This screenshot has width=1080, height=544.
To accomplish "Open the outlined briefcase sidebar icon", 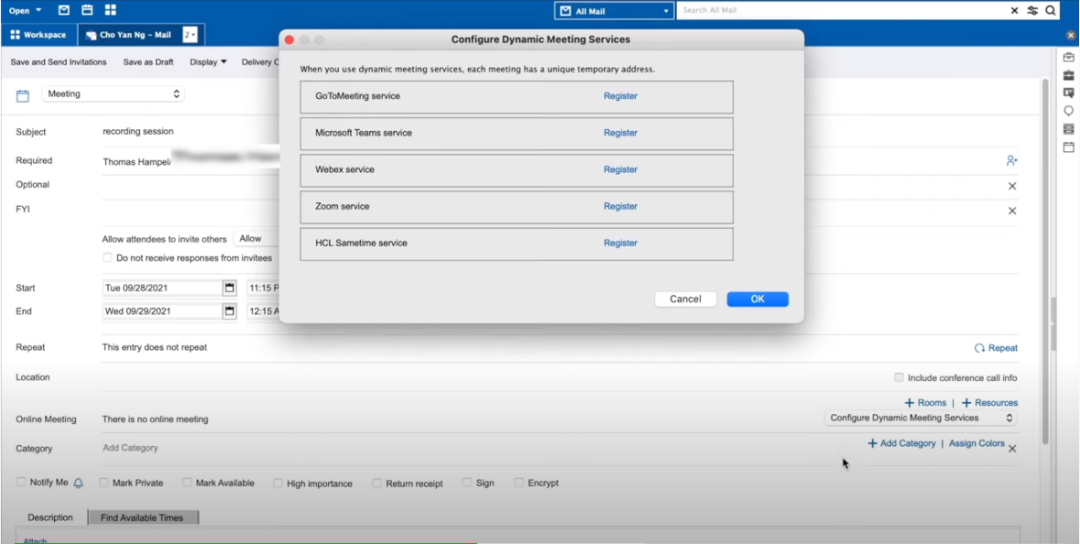I will point(1068,57).
